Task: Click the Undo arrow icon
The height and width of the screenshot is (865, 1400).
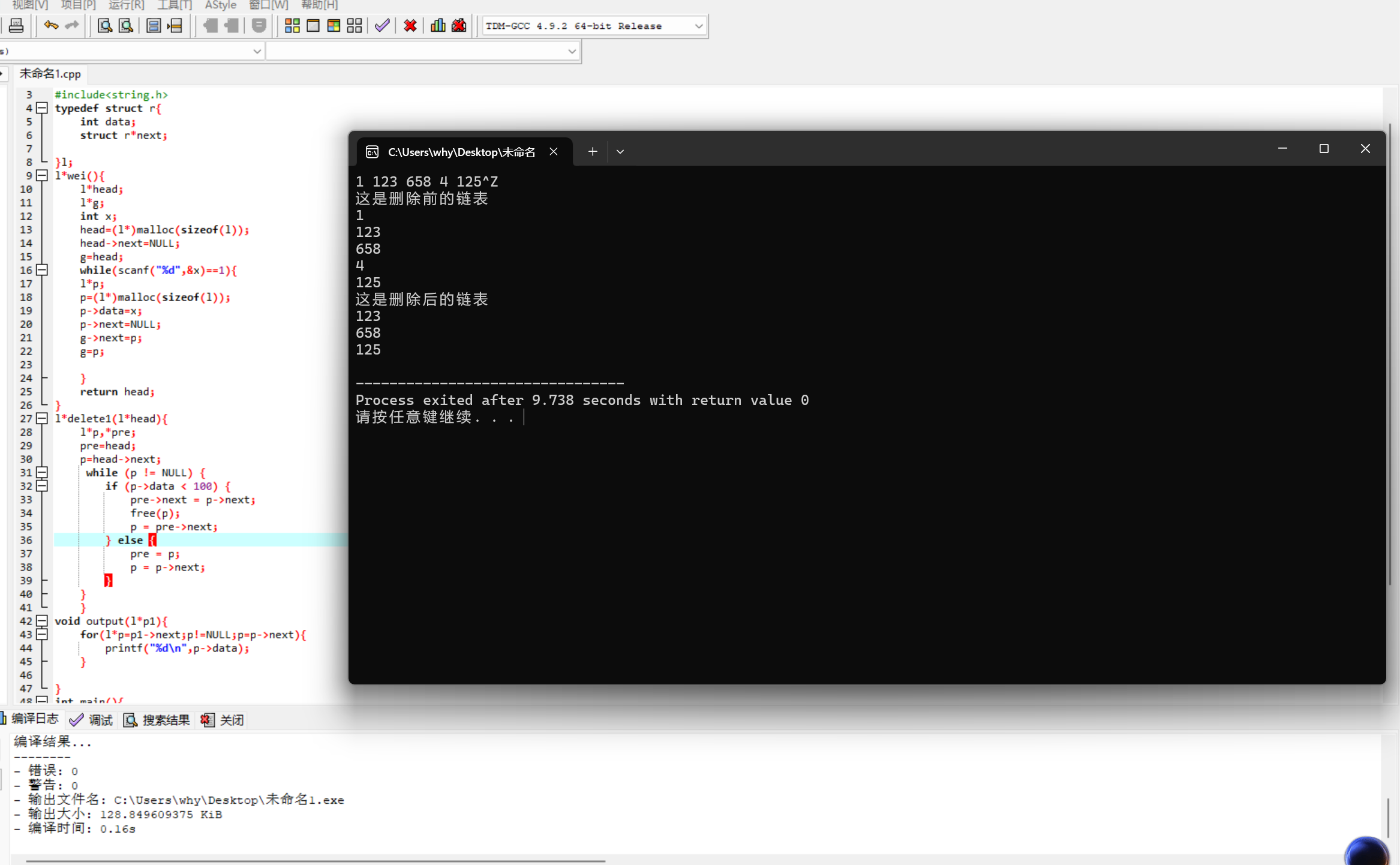Action: pos(51,26)
